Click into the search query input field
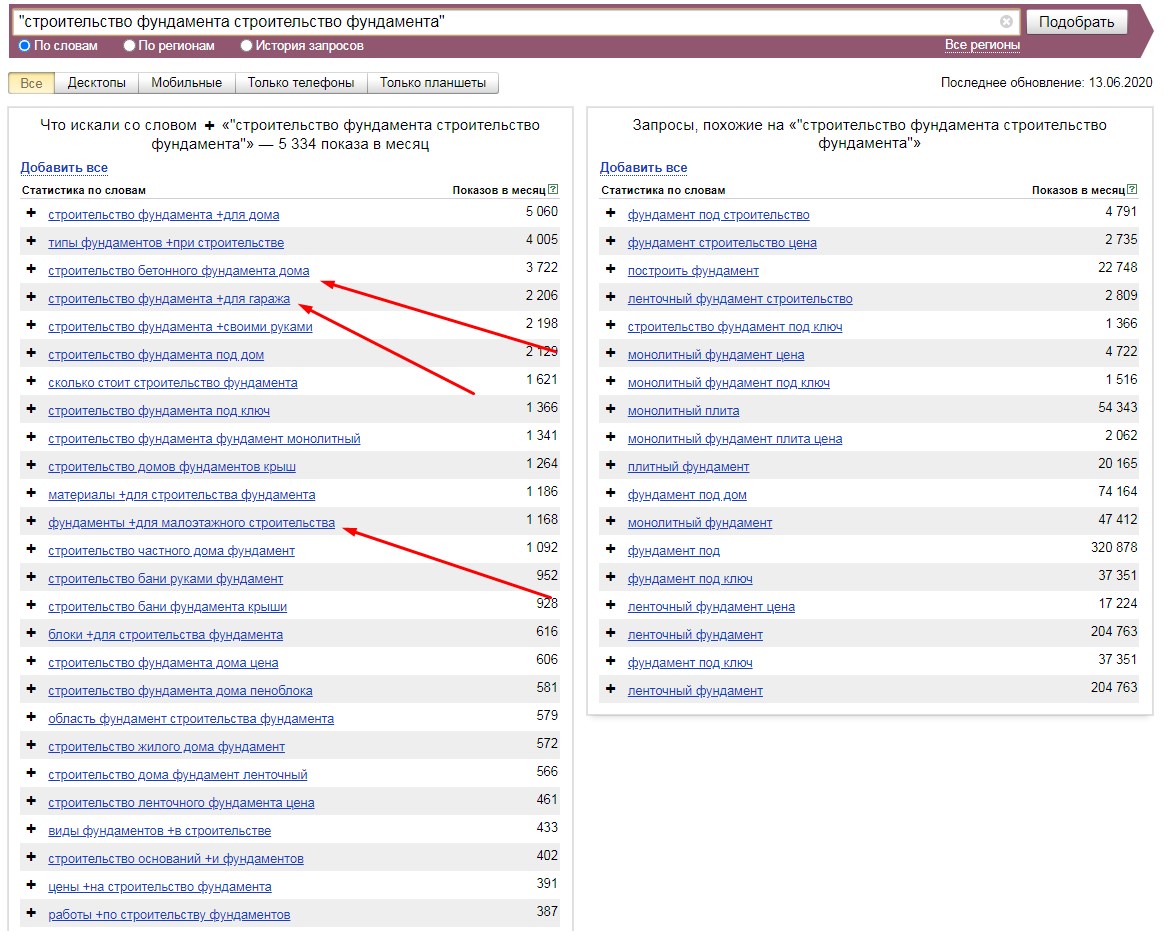This screenshot has width=1166, height=933. point(506,22)
